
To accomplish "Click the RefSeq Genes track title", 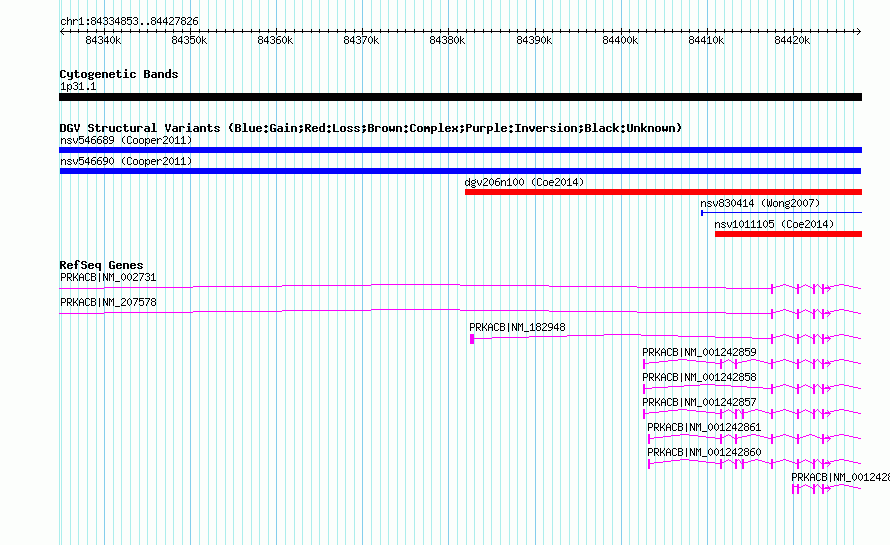I will click(101, 265).
